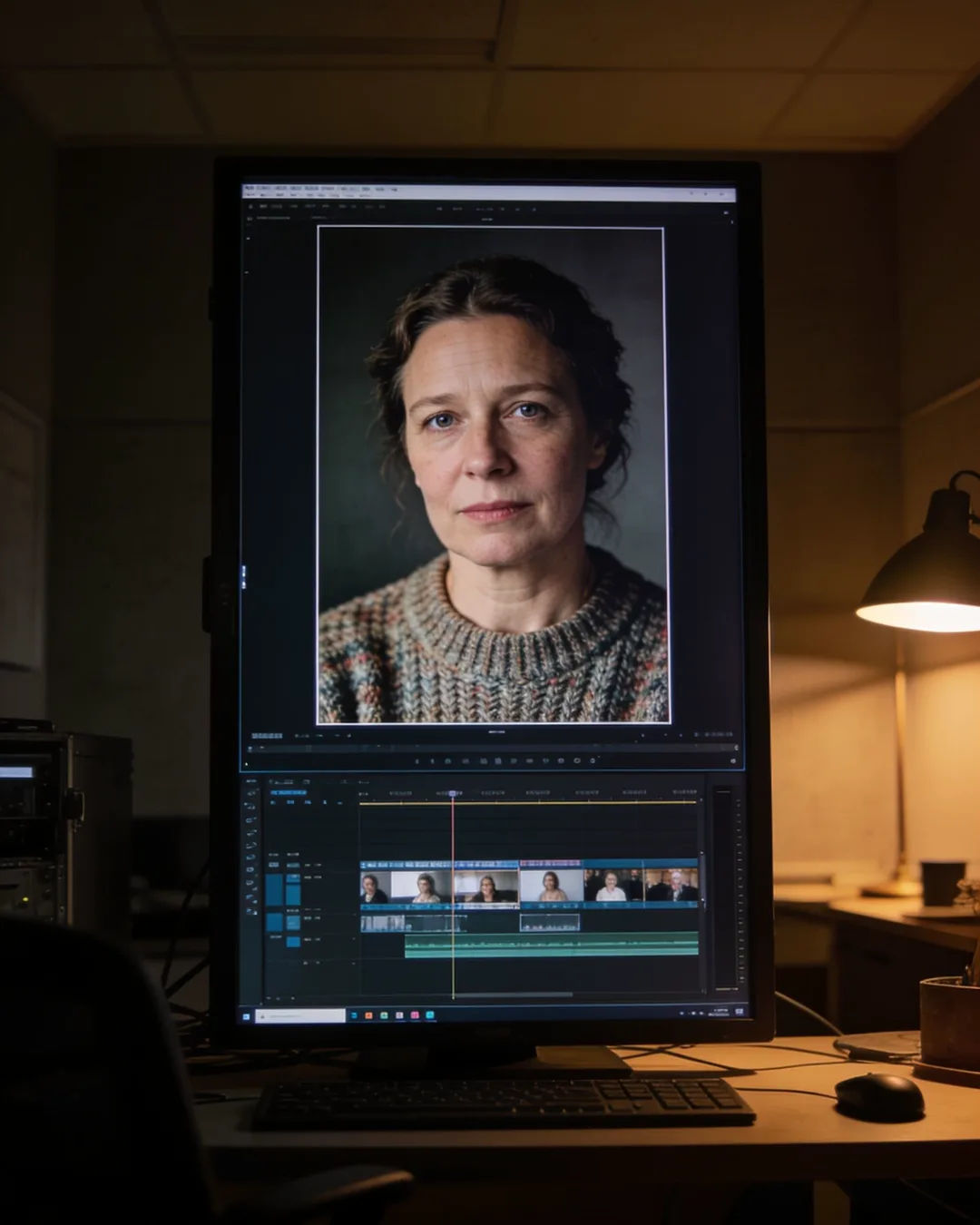This screenshot has width=980, height=1225.
Task: Click the woman's portrait in the program monitor
Action: coord(493,475)
